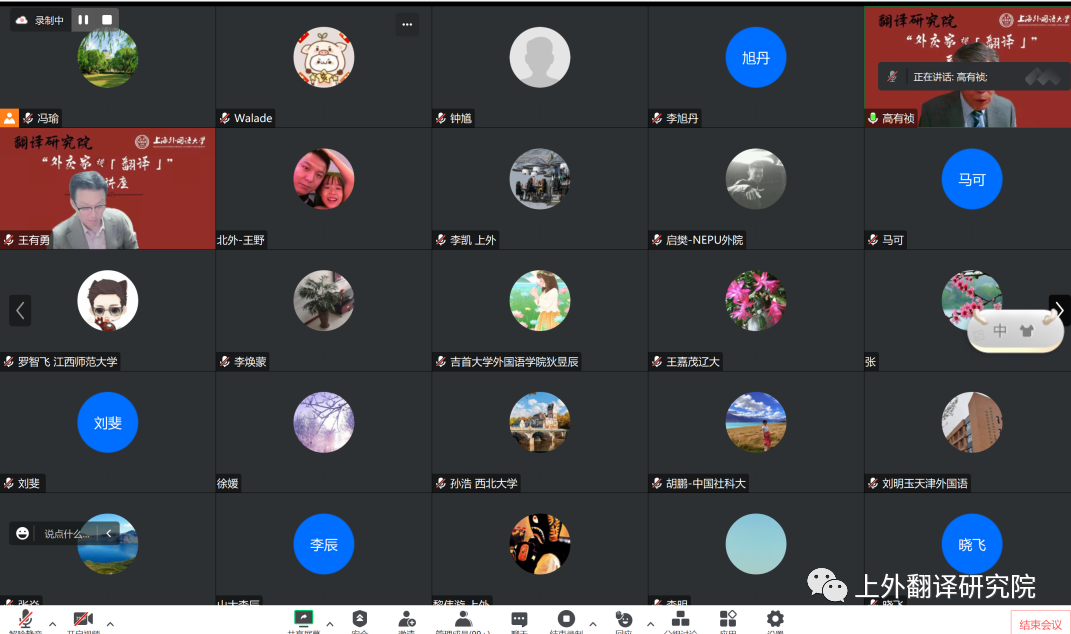The image size is (1071, 634).
Task: Turn on the camera video
Action: (83, 620)
